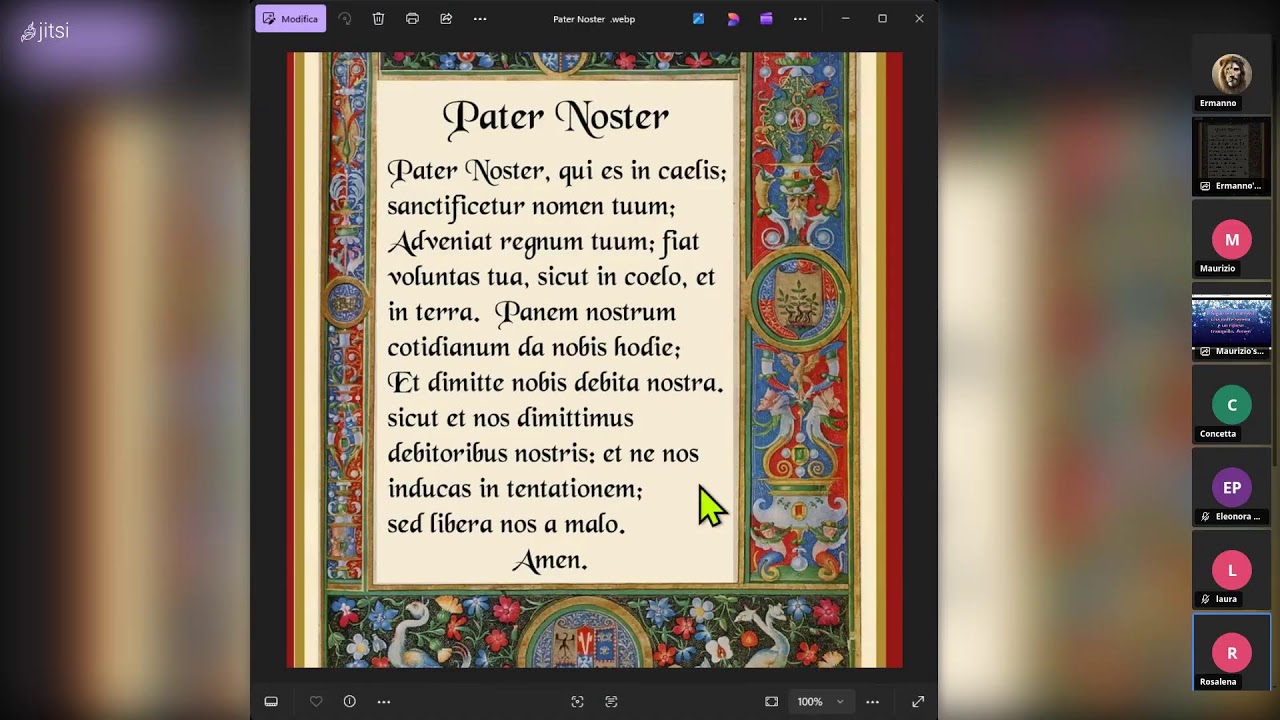1280x720 pixels.
Task: Select Eleonora's EP avatar tile
Action: (x=1232, y=488)
